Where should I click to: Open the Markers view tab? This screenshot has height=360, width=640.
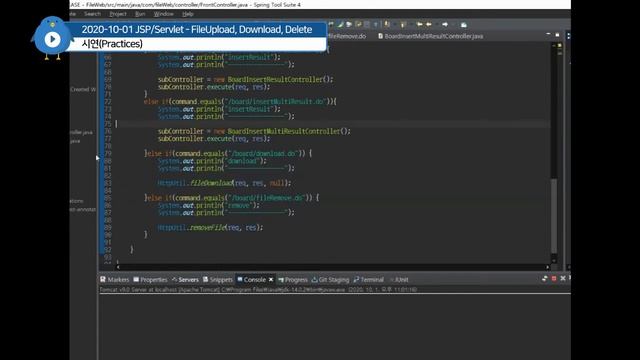pos(115,280)
